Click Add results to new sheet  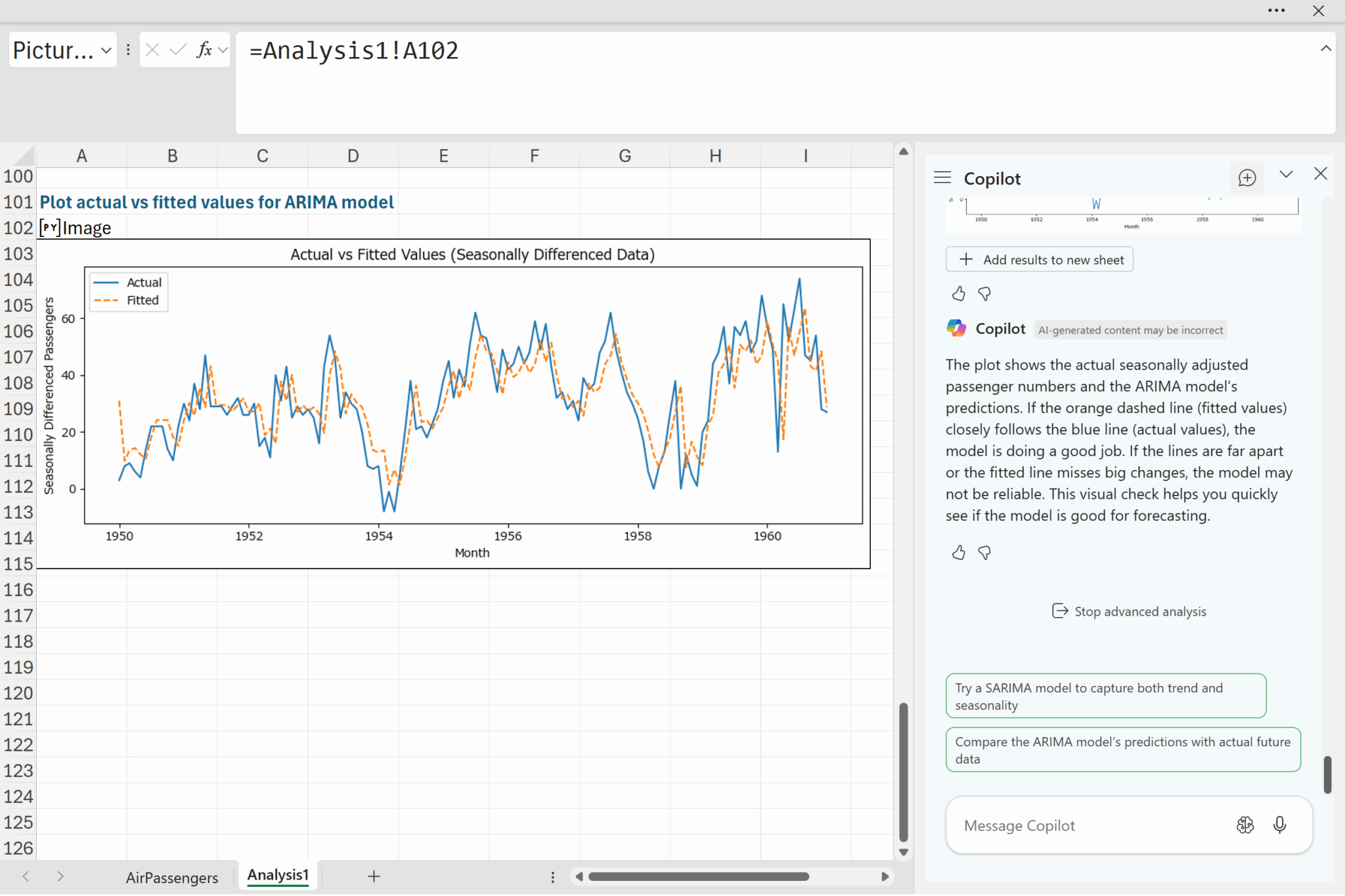click(1040, 259)
